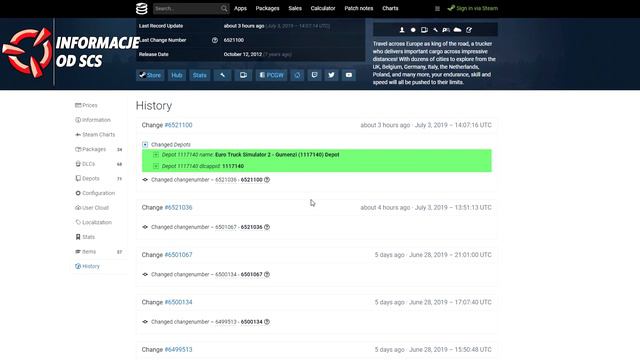Viewport: 640px width, 360px height.
Task: Click the search magnifier icon
Action: (x=224, y=9)
